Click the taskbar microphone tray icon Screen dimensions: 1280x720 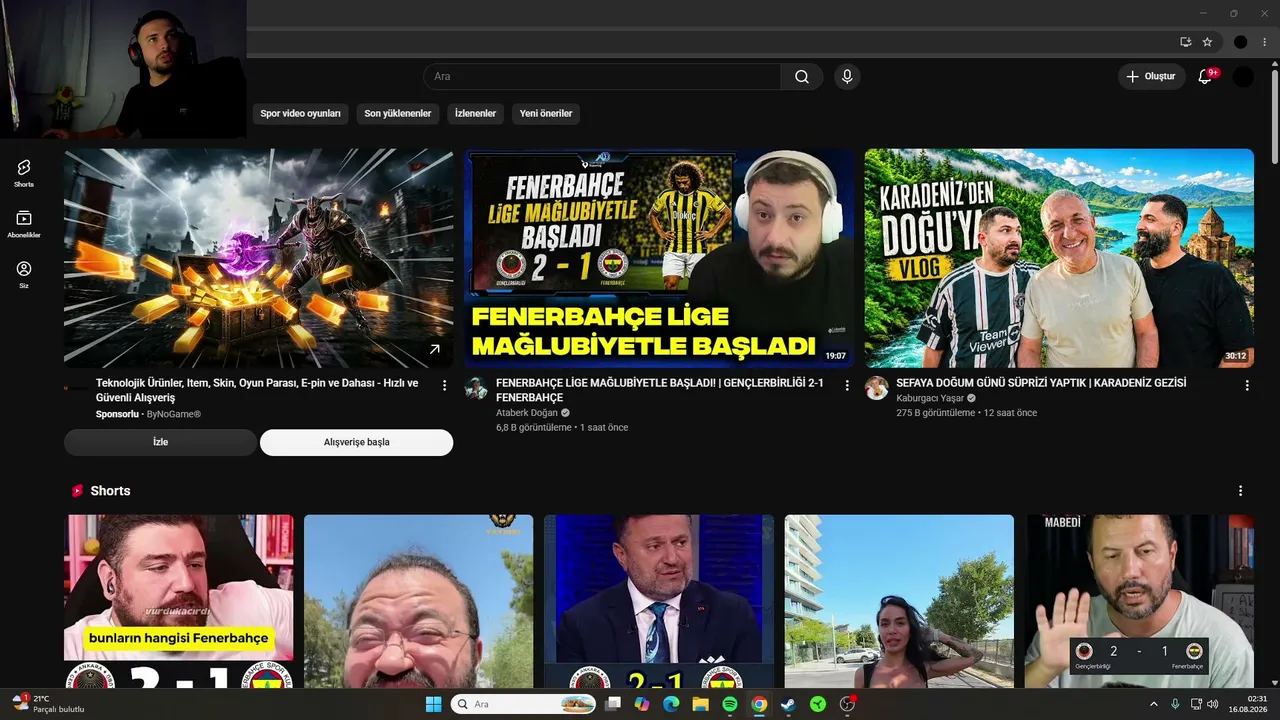click(x=1175, y=704)
